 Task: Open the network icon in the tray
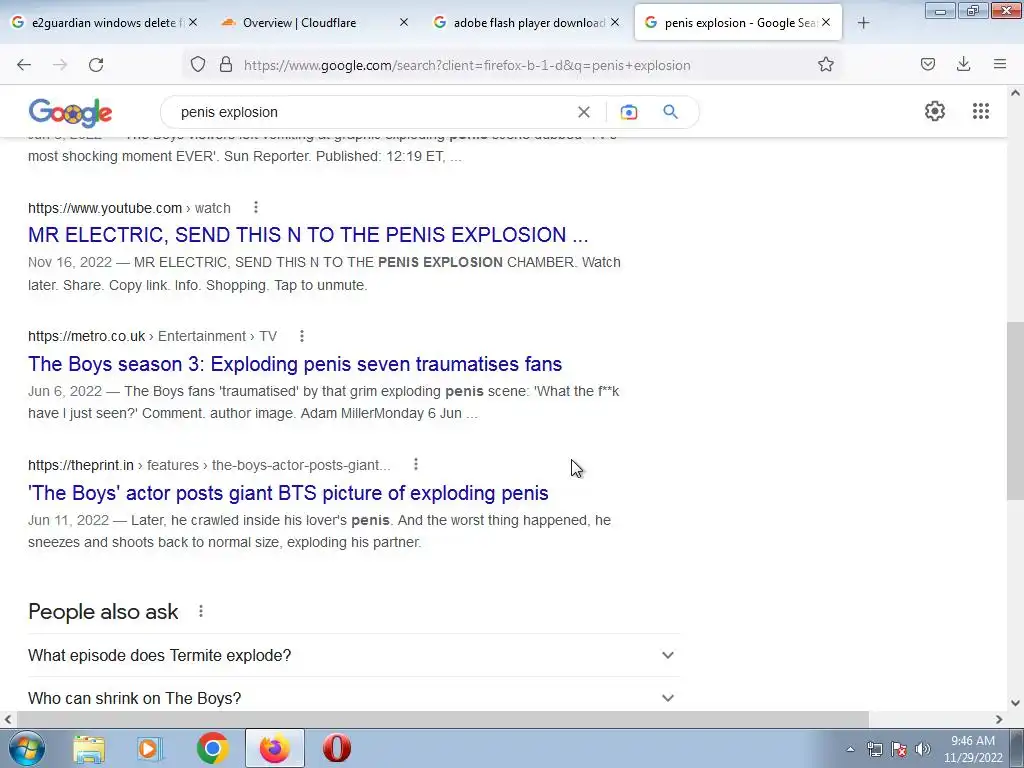point(874,749)
